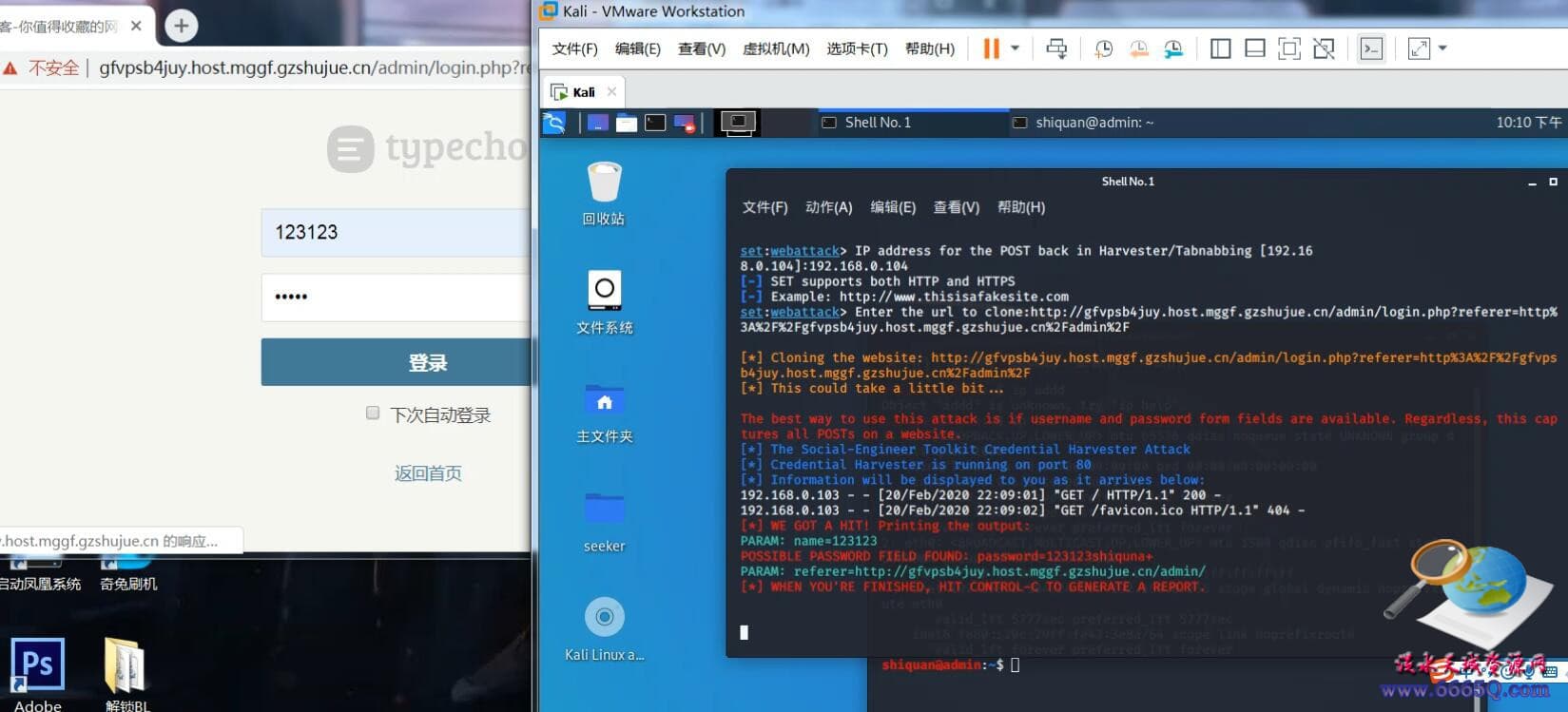Screen dimensions: 1568x712
Task: Toggle 下次自动登录 checkbox
Action: [x=373, y=413]
